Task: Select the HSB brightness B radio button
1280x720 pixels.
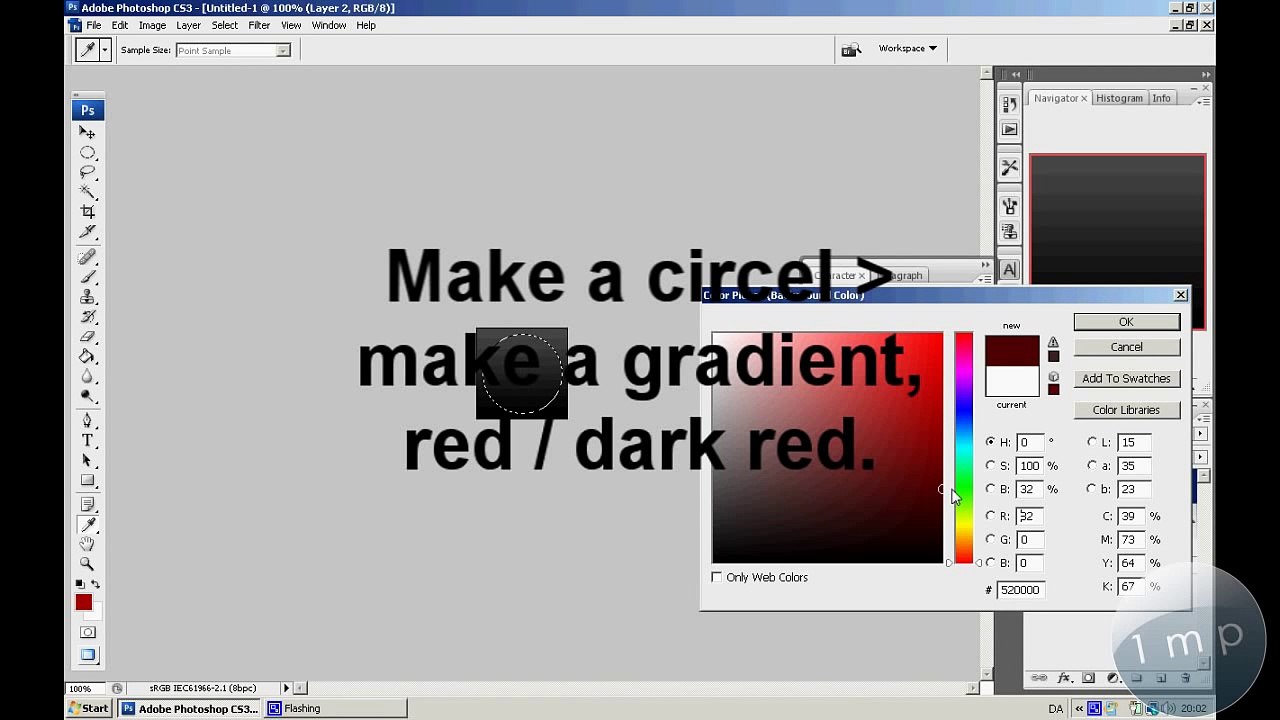Action: (x=990, y=489)
